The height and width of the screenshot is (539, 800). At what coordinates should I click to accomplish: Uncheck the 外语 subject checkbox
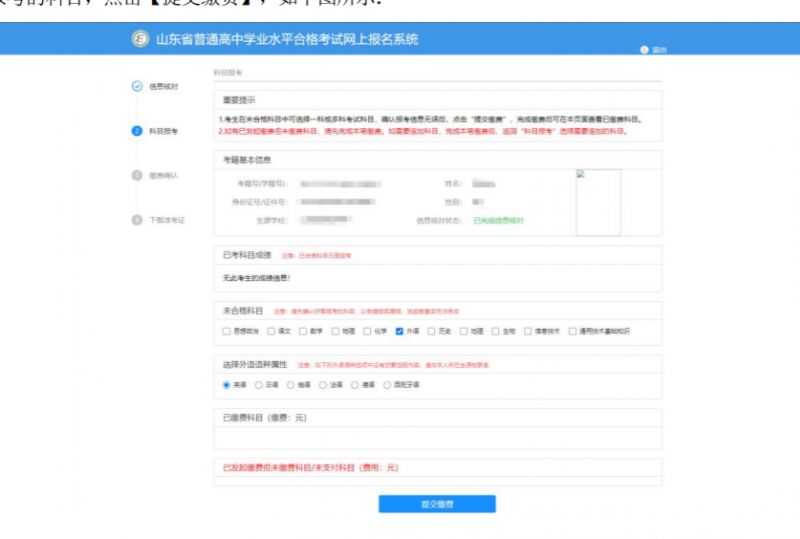coord(399,331)
